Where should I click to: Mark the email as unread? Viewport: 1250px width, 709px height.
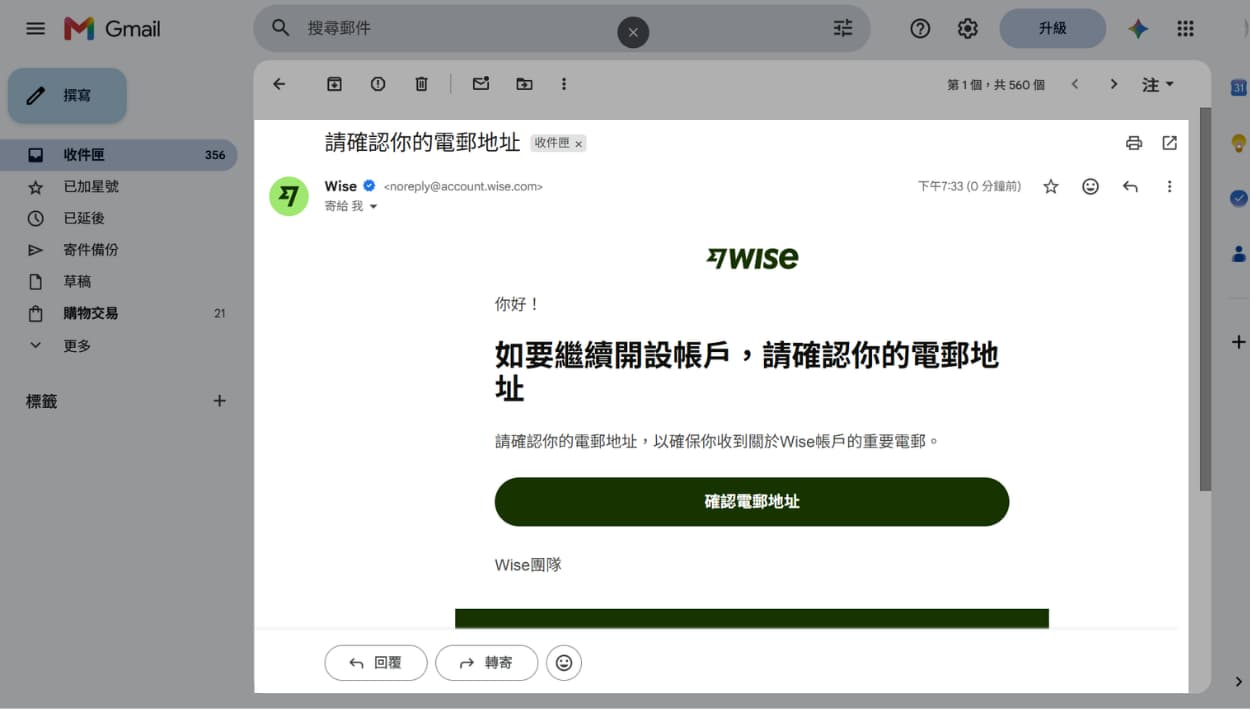[481, 84]
